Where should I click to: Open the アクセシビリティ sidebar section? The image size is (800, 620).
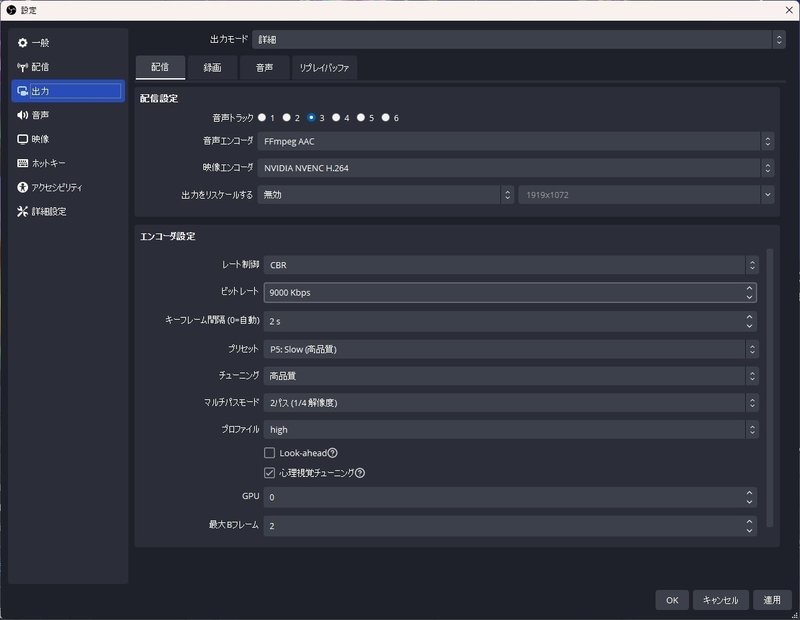(x=68, y=187)
